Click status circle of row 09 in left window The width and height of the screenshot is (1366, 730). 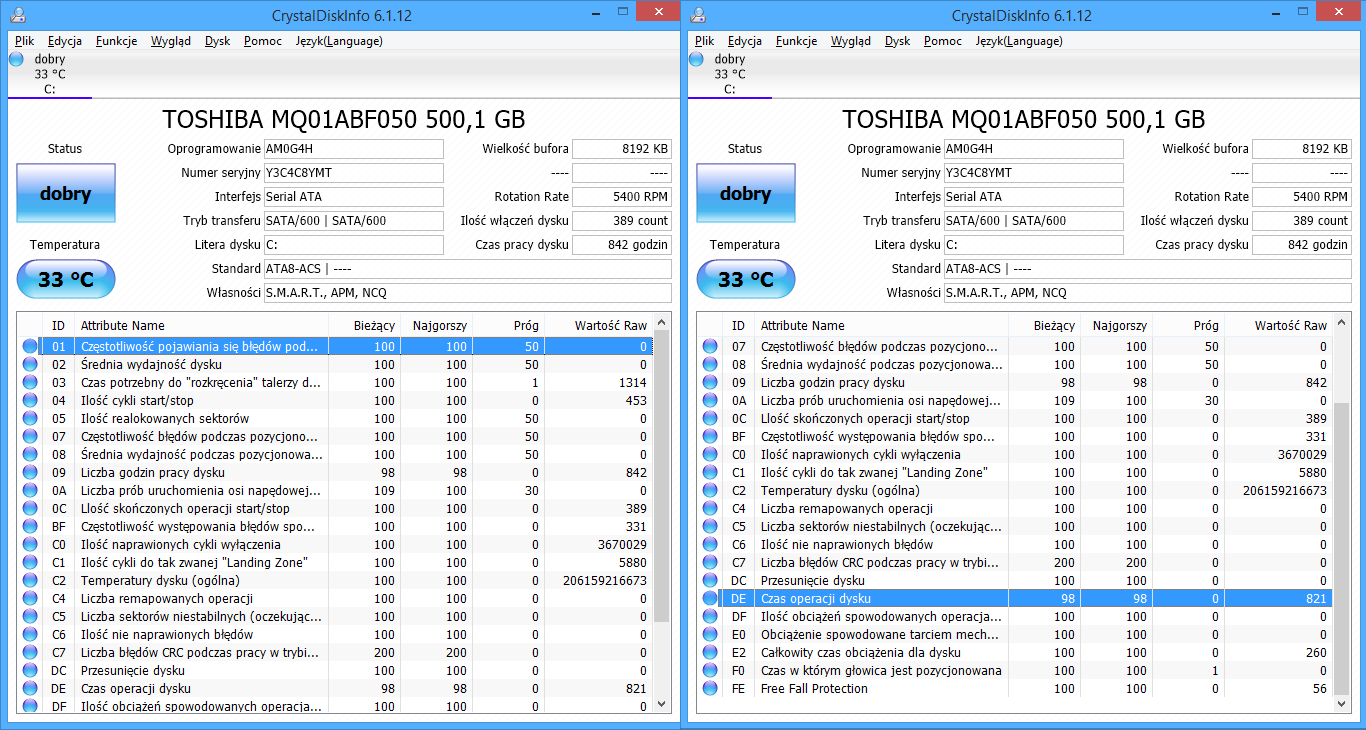pyautogui.click(x=31, y=473)
